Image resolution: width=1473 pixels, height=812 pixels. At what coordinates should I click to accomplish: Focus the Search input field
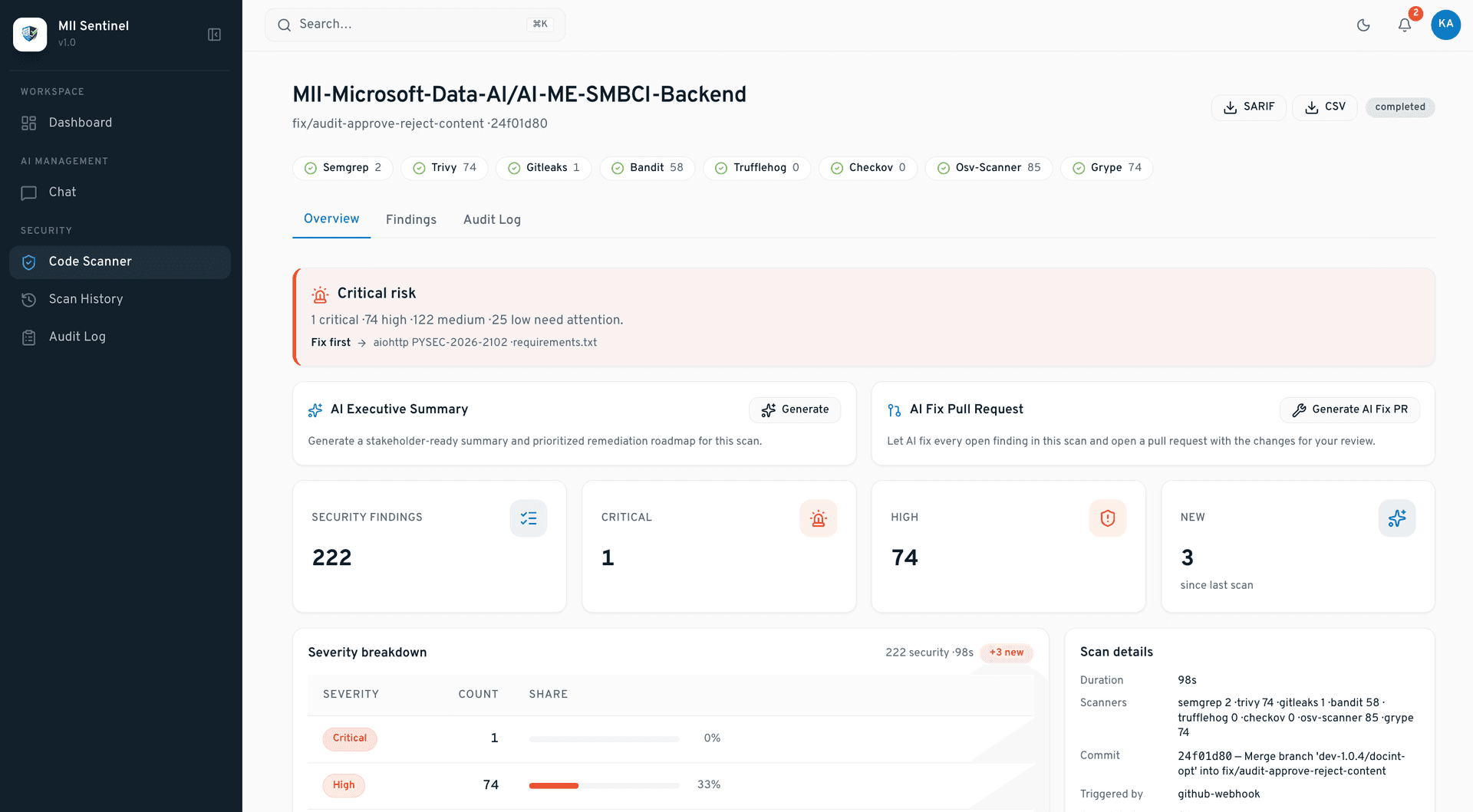pyautogui.click(x=415, y=25)
